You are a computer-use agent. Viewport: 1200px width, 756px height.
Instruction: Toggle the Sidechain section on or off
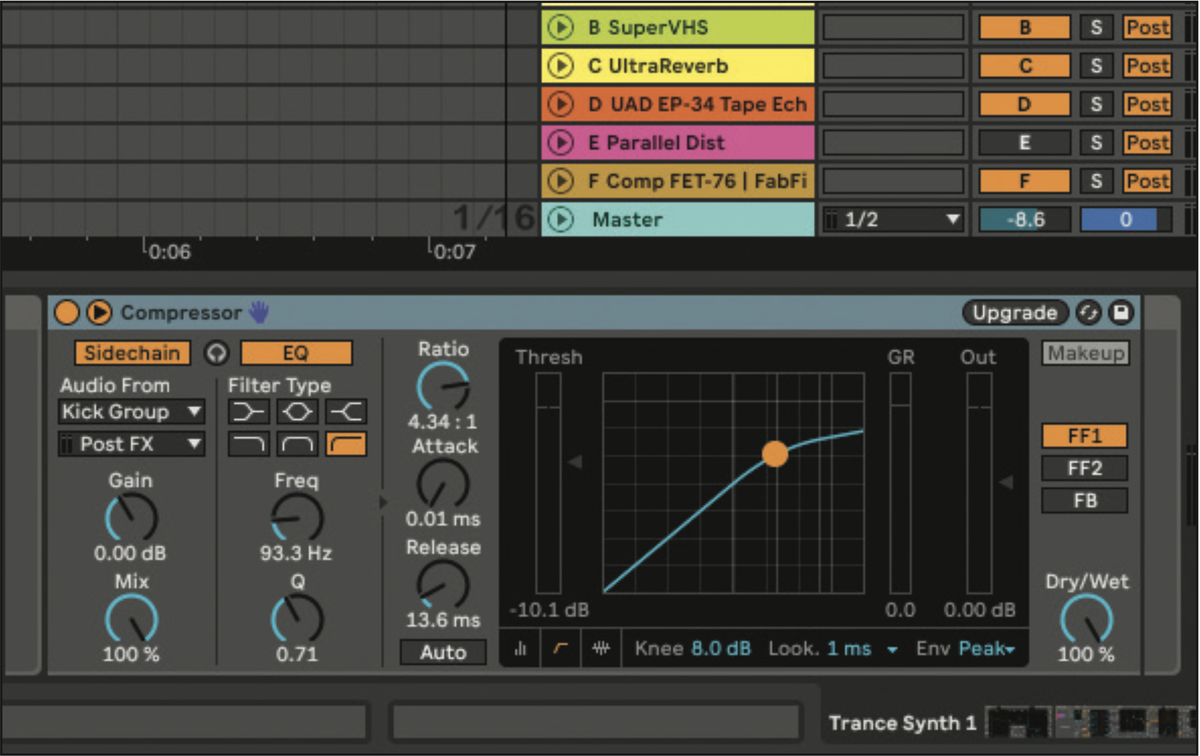[131, 352]
